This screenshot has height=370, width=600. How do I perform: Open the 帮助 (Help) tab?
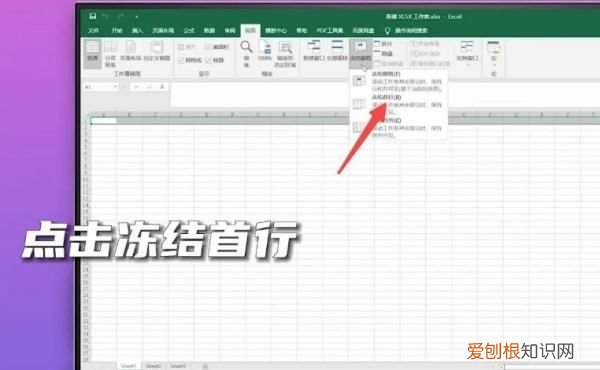(x=302, y=30)
